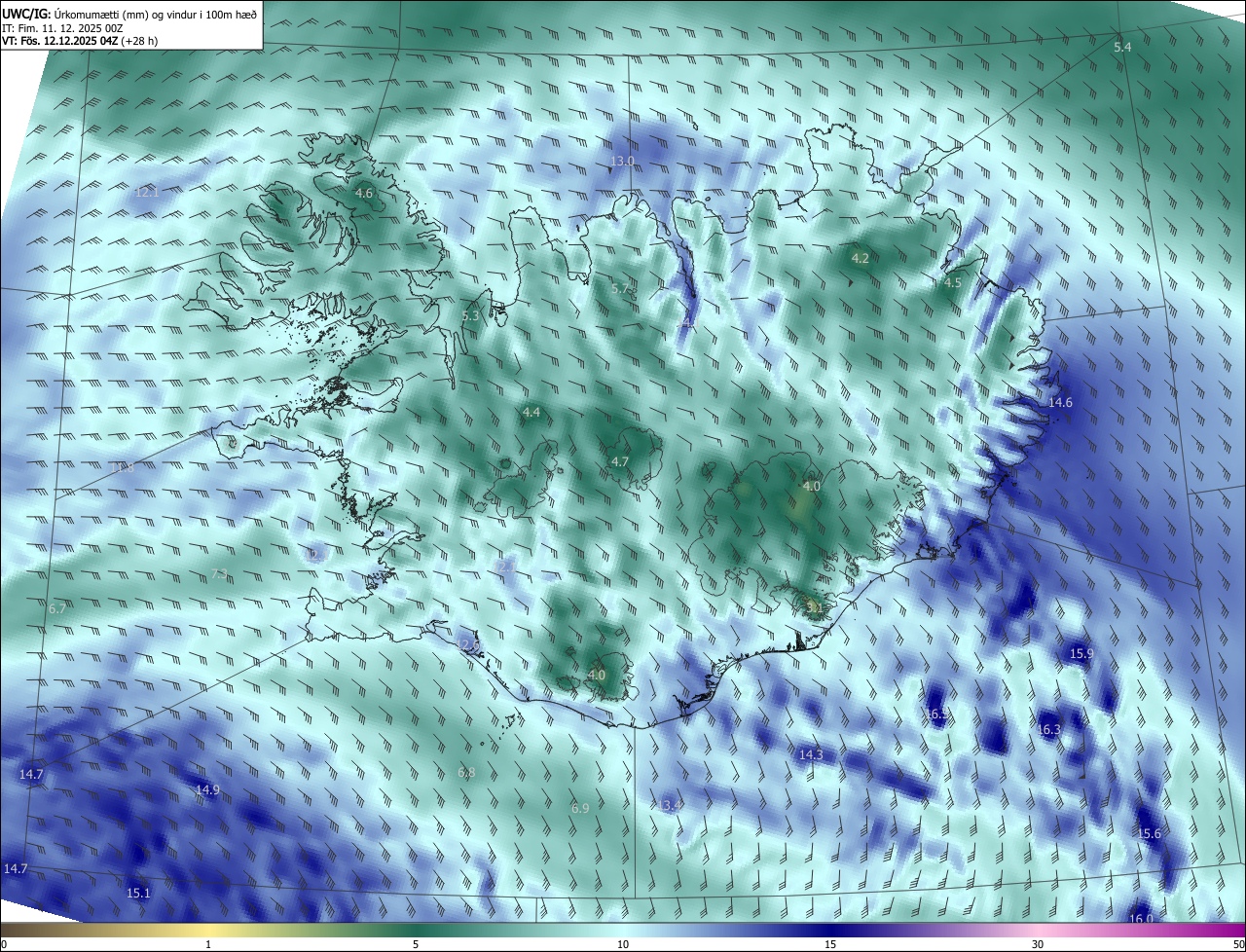Click the 14.6 value off the east coast
The image size is (1246, 952).
pos(1060,403)
